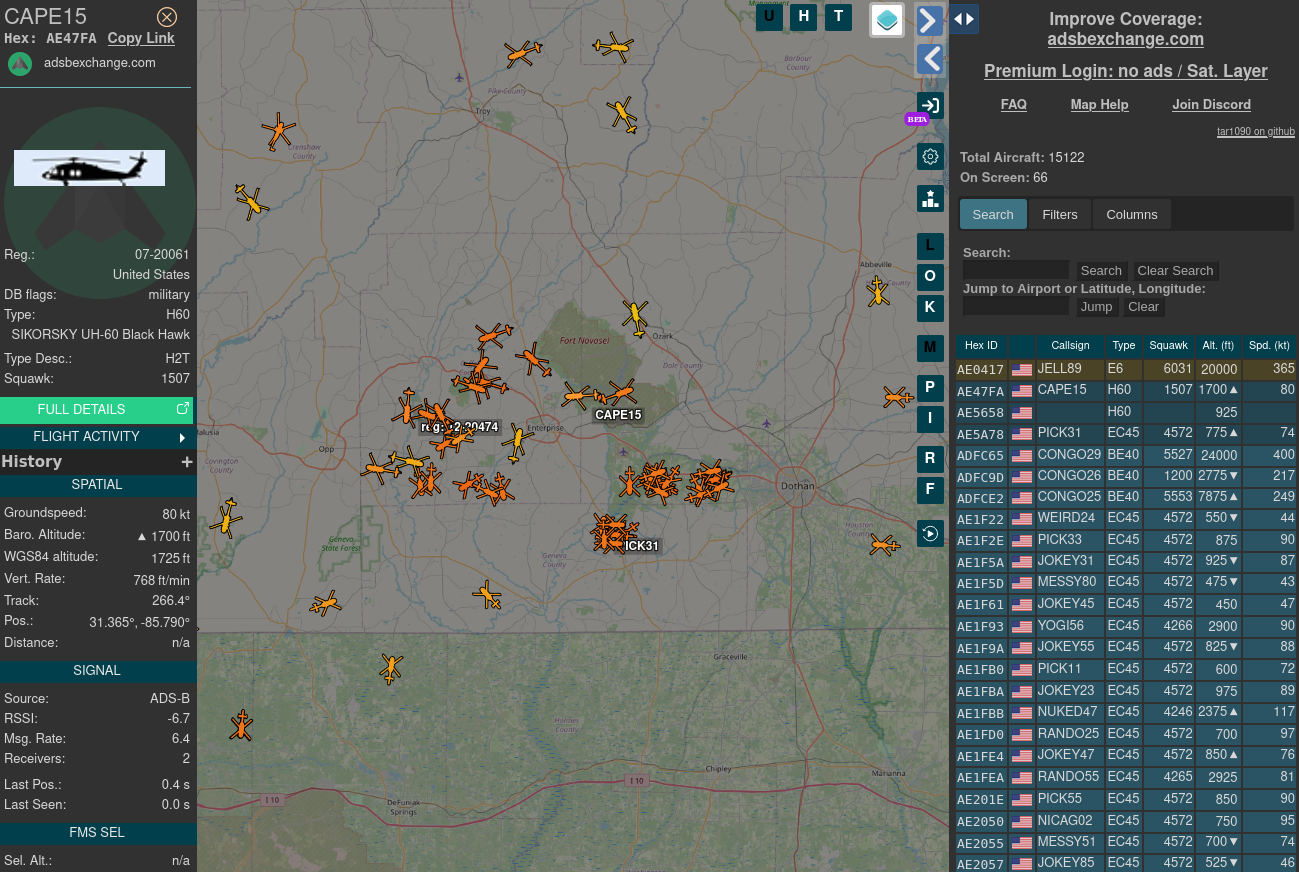Select the CONGO29 aircraft row

pyautogui.click(x=1126, y=455)
